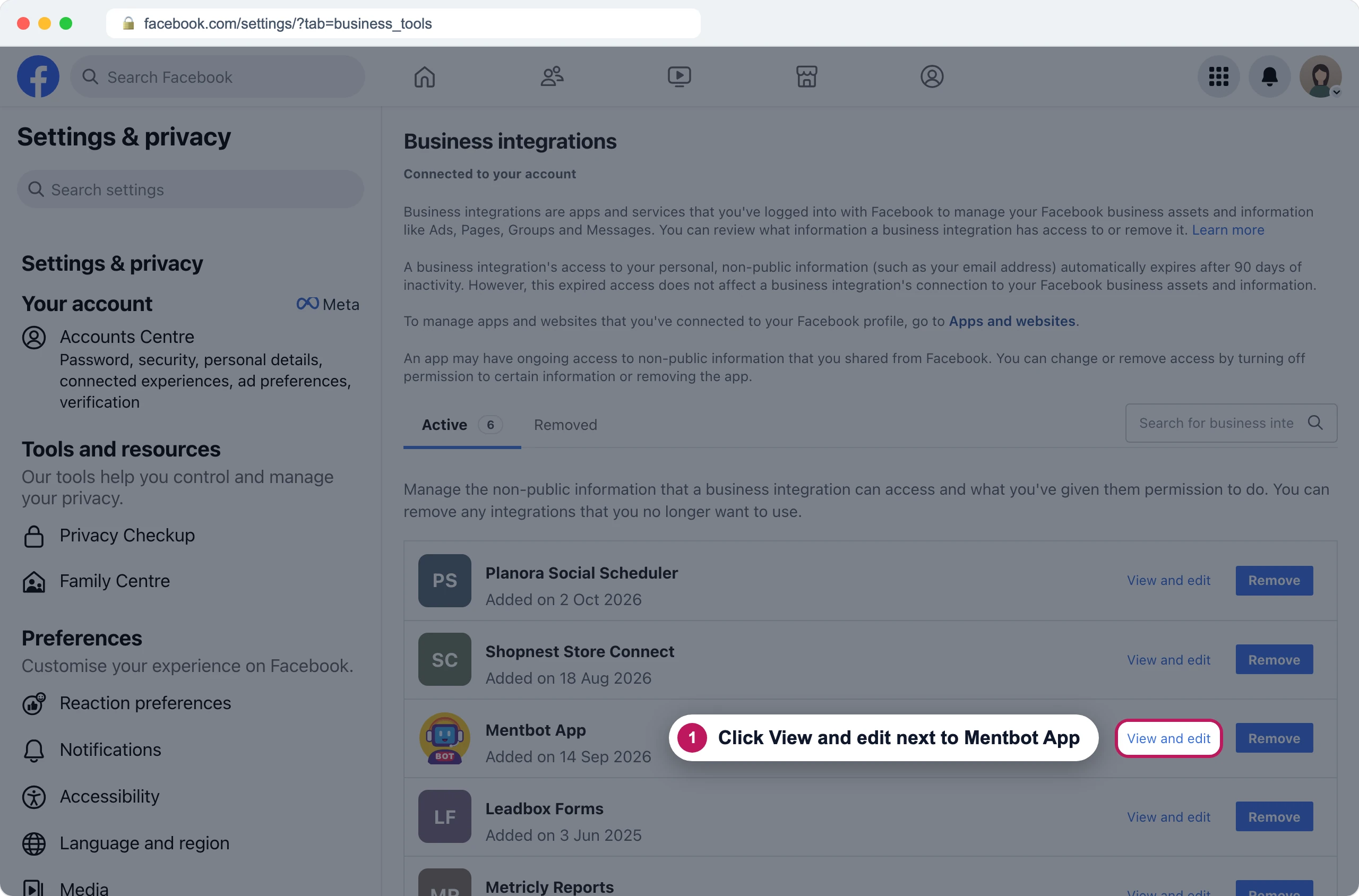Click the Privacy Checkup lock icon
Screen dimensions: 1359x896
pyautogui.click(x=34, y=536)
